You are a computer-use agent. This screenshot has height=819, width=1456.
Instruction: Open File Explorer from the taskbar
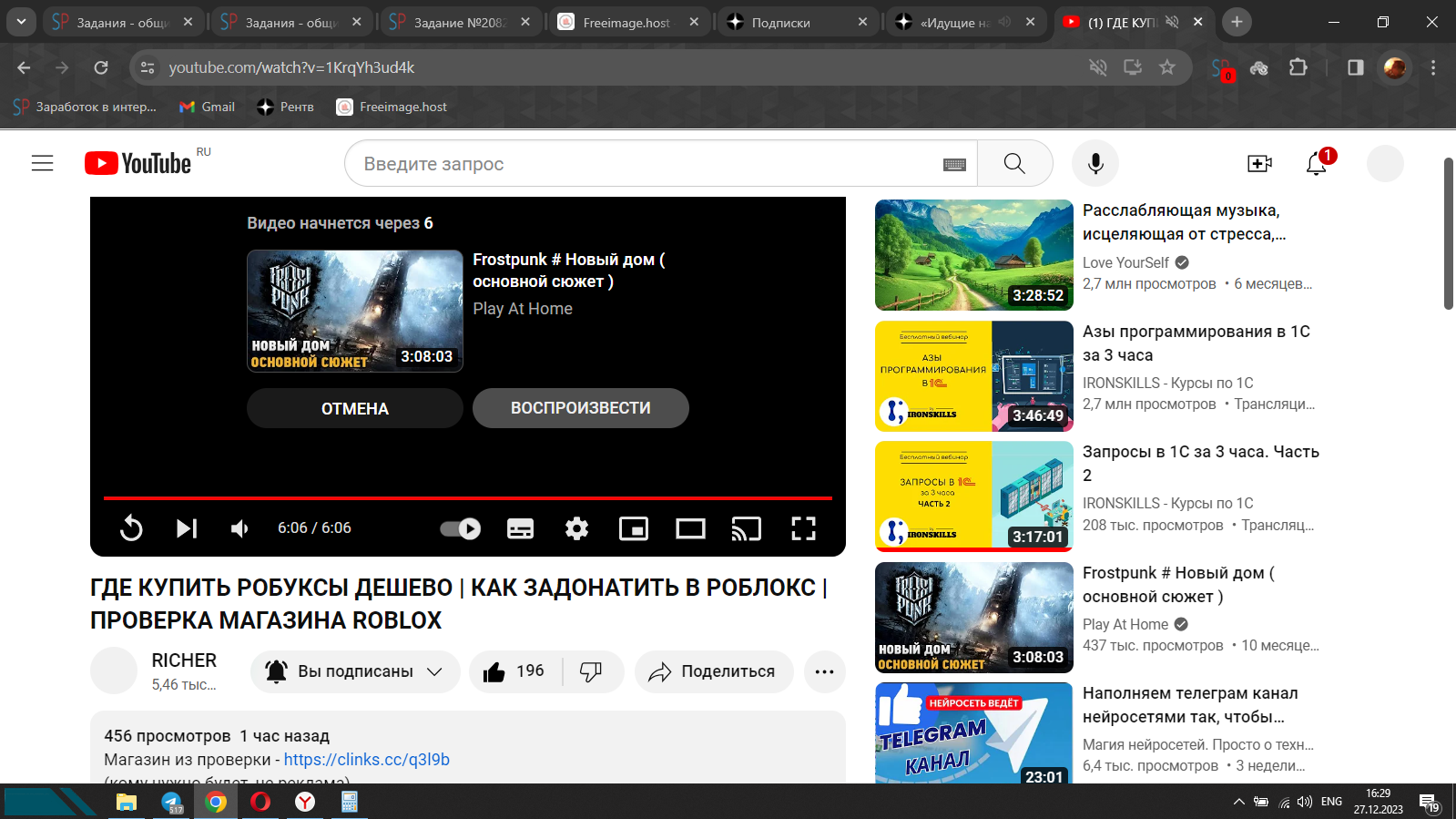coord(126,802)
